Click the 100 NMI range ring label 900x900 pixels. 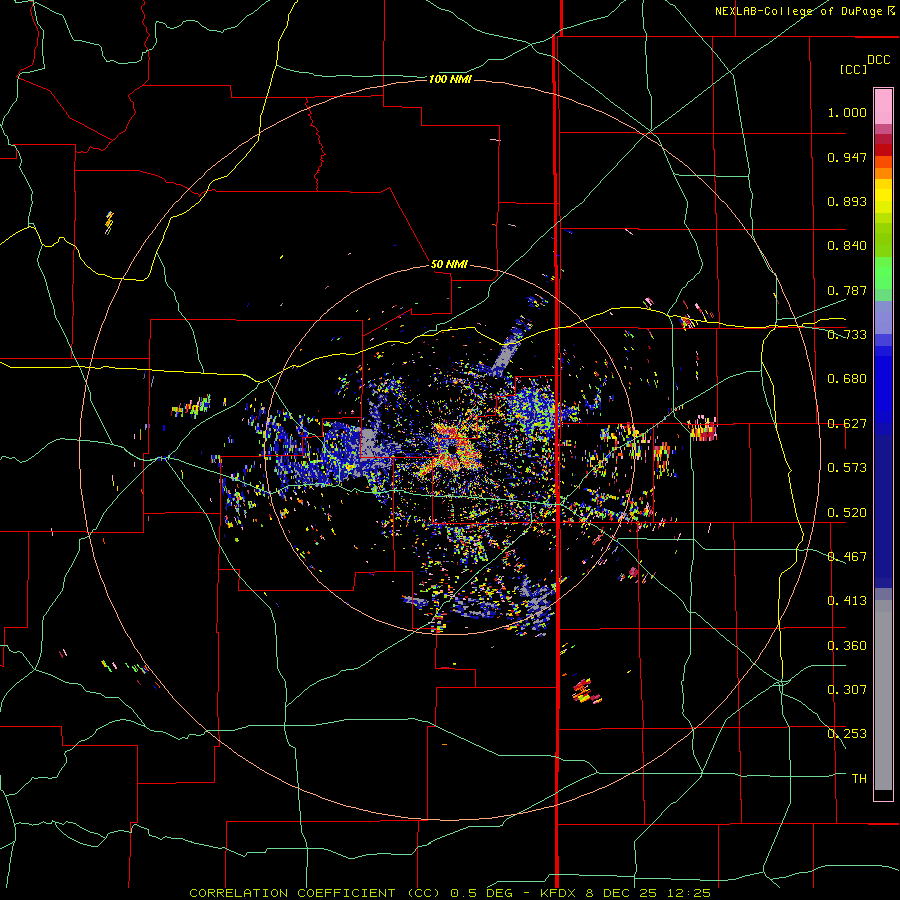click(450, 79)
